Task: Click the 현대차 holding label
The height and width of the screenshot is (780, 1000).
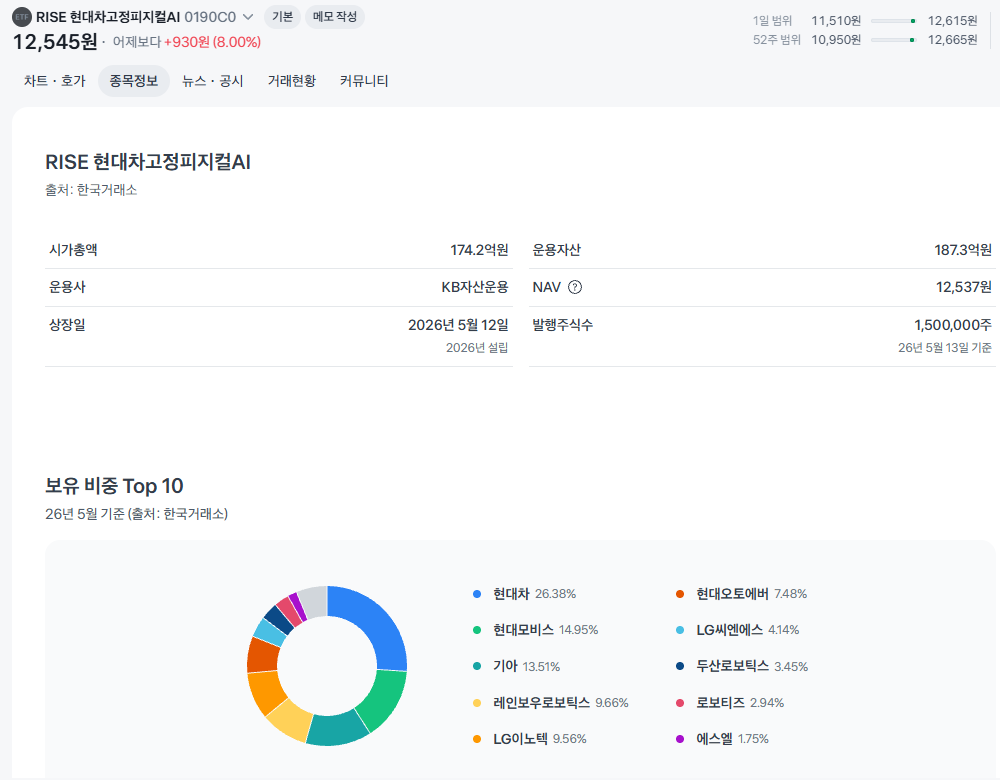Action: [x=511, y=594]
